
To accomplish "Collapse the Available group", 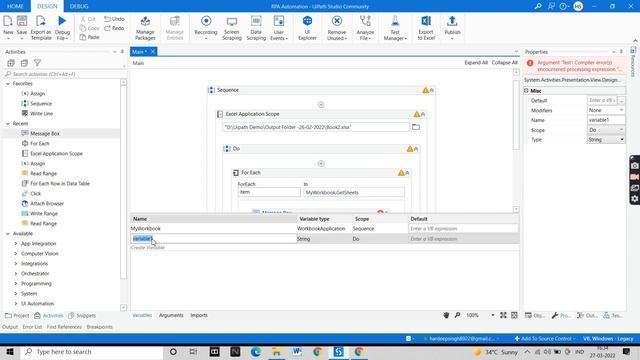I will (8, 234).
